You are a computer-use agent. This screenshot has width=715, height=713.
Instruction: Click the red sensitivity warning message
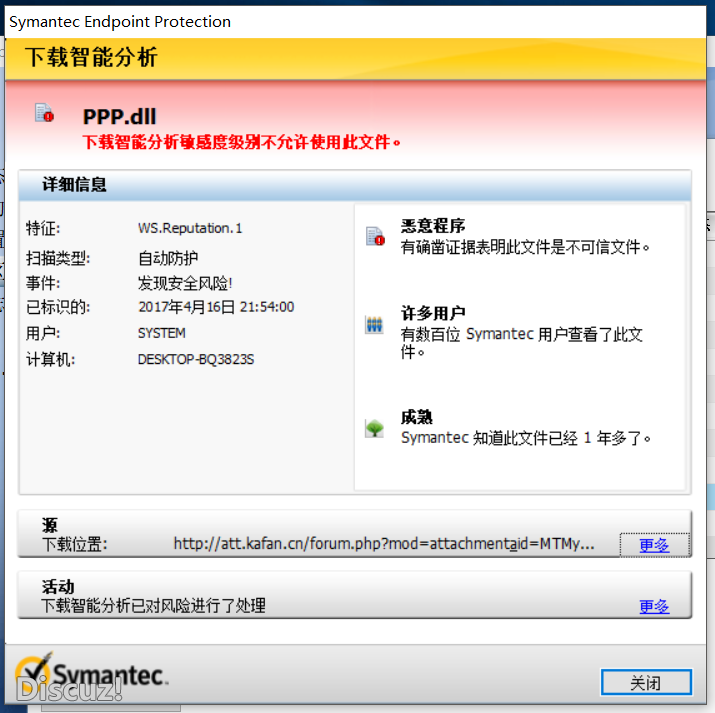pos(242,142)
